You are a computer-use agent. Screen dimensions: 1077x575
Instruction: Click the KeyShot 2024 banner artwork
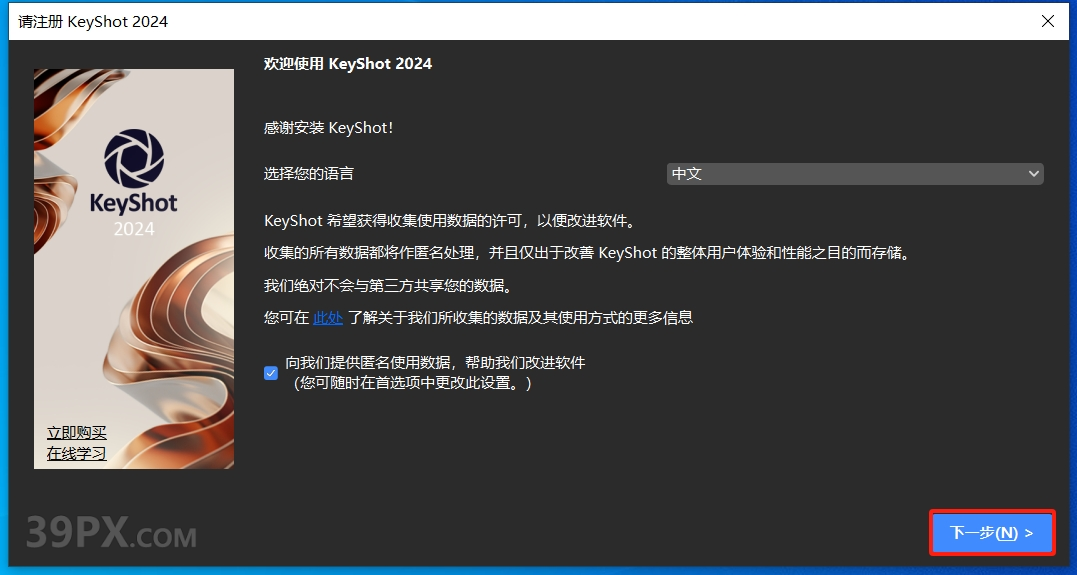[134, 330]
